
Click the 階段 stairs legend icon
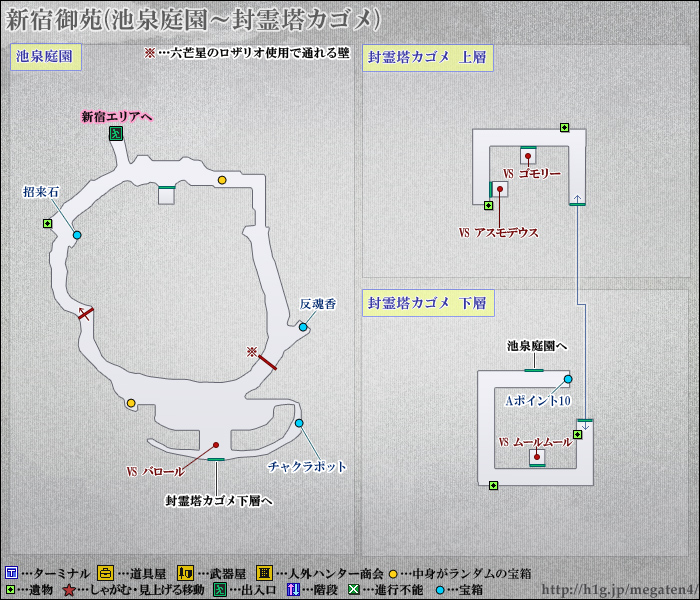[x=294, y=590]
